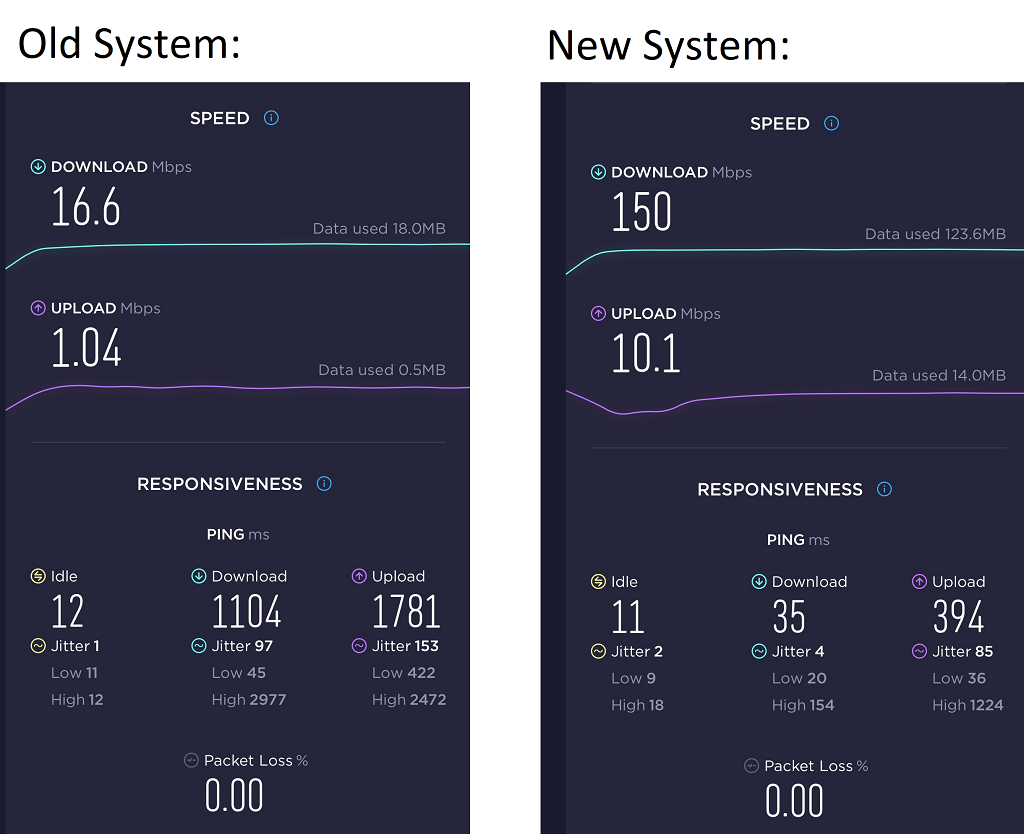Open the RESPONSIVENESS info icon on Old System
The width and height of the screenshot is (1024, 834).
point(323,483)
